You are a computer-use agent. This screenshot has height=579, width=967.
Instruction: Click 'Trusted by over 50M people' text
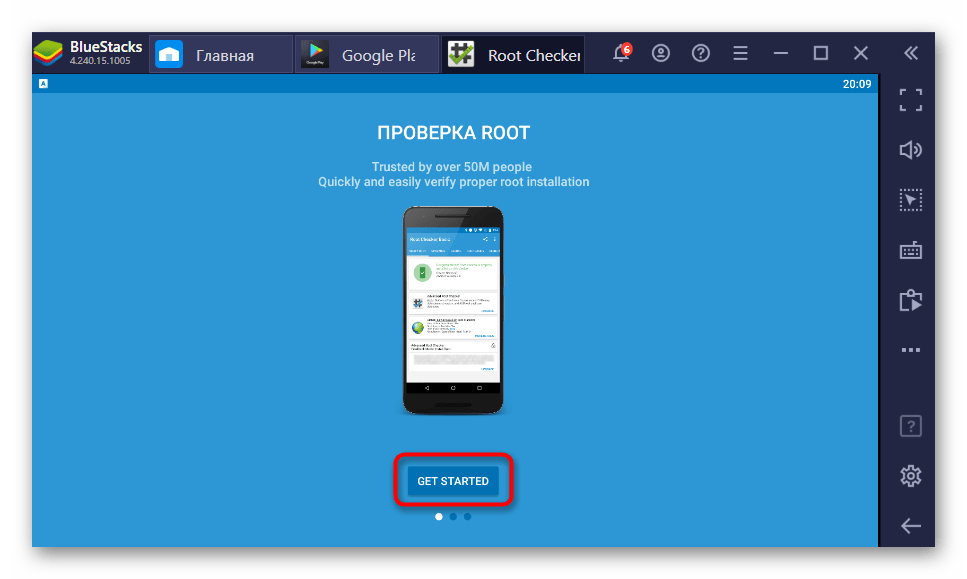point(451,166)
